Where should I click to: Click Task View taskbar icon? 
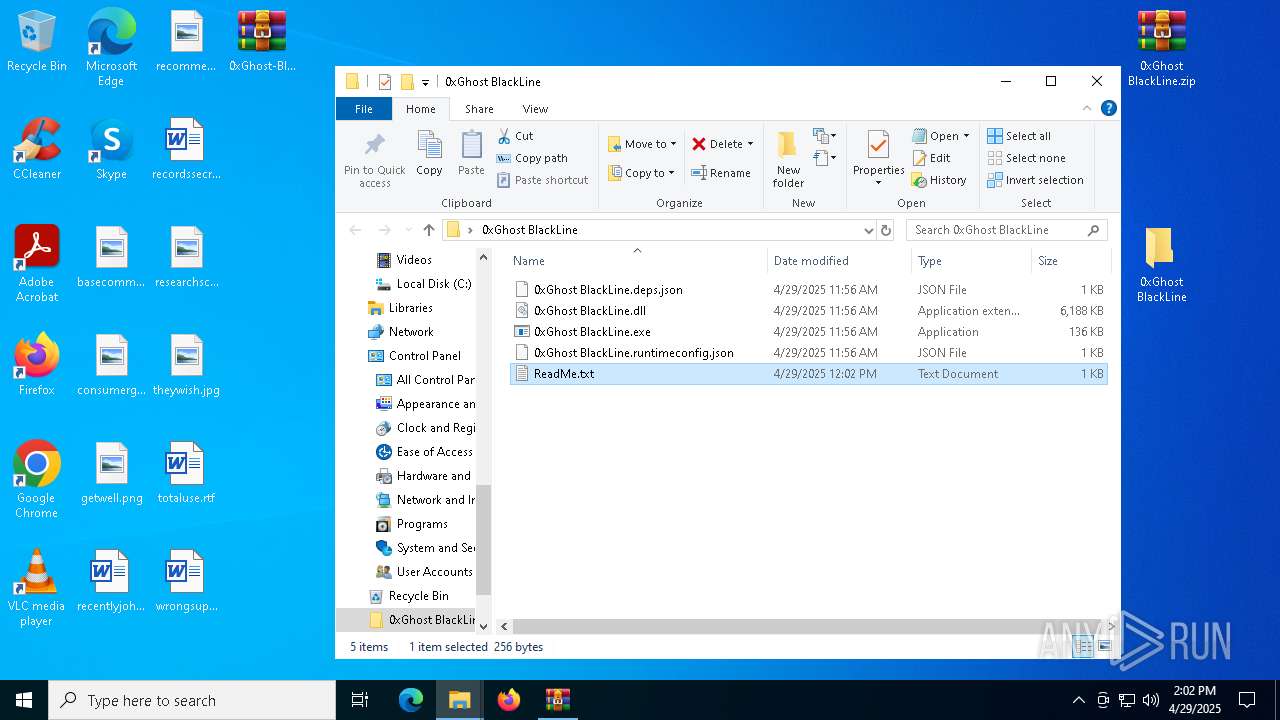pos(360,700)
